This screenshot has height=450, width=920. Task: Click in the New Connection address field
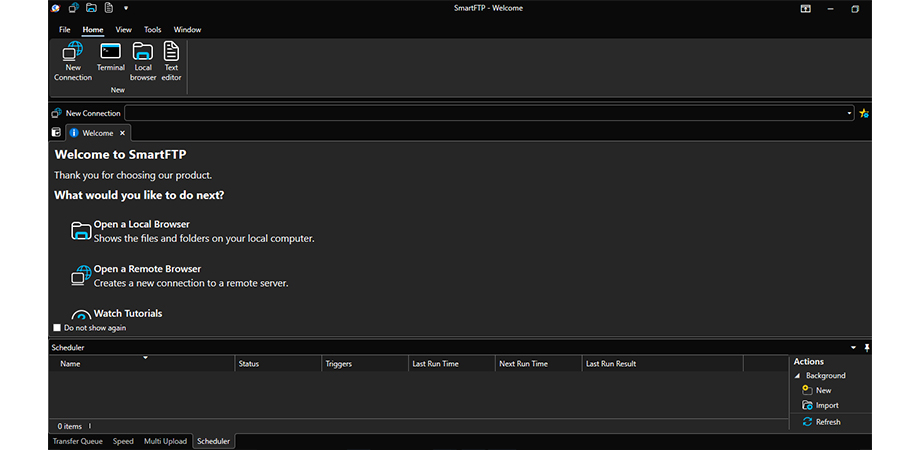point(485,113)
